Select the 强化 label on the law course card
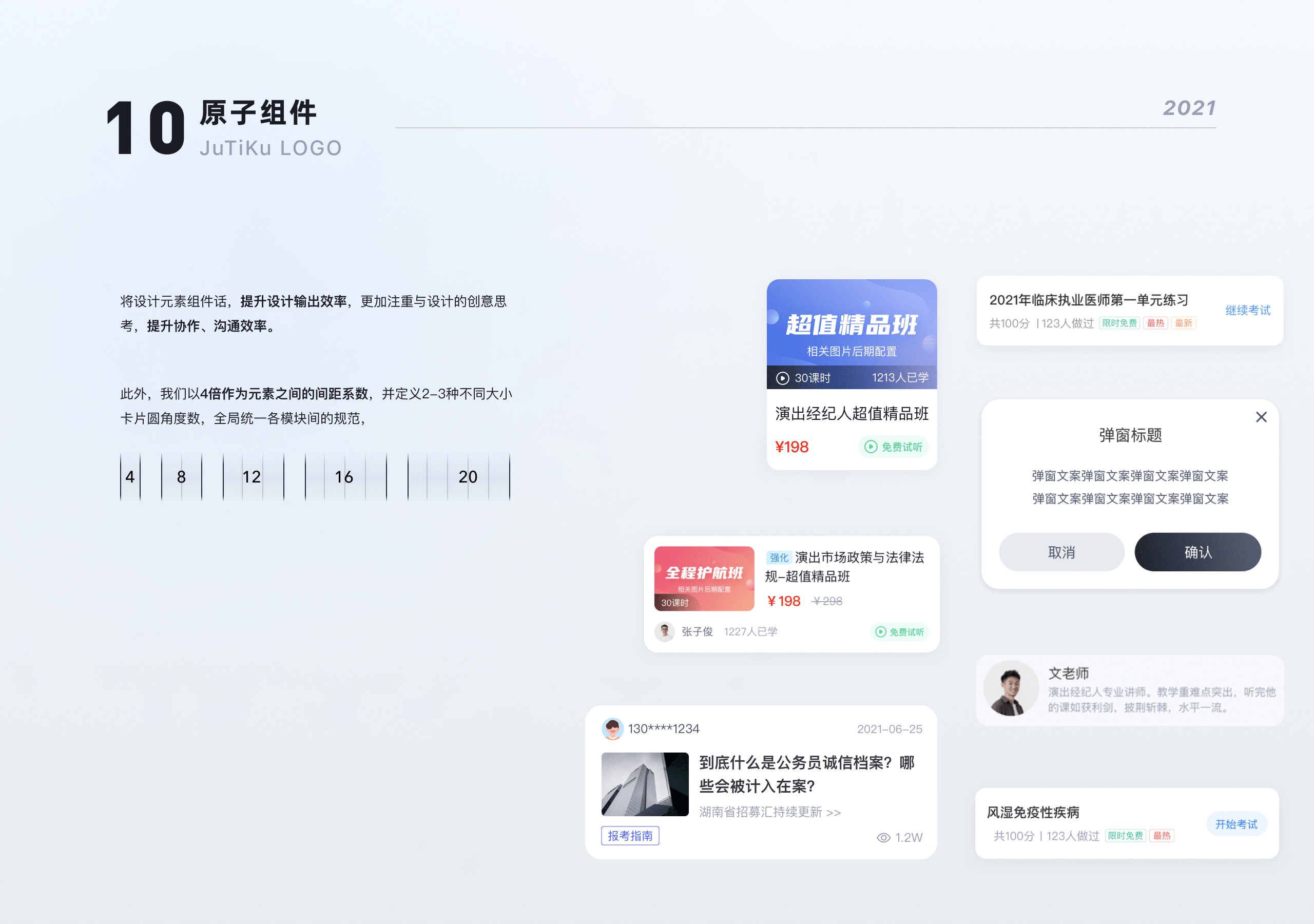This screenshot has height=924, width=1314. (x=780, y=557)
